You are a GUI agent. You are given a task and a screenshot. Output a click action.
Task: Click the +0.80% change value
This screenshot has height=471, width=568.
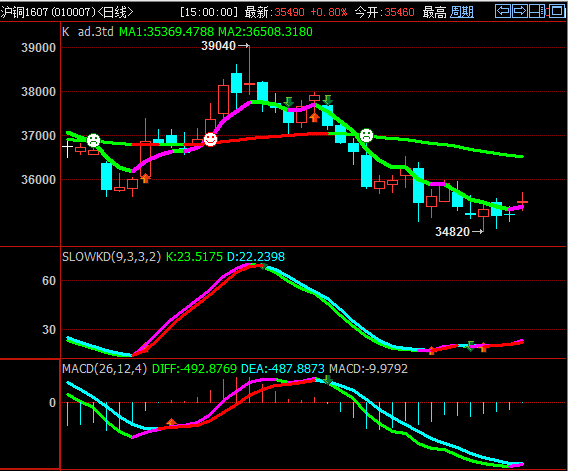pyautogui.click(x=329, y=12)
